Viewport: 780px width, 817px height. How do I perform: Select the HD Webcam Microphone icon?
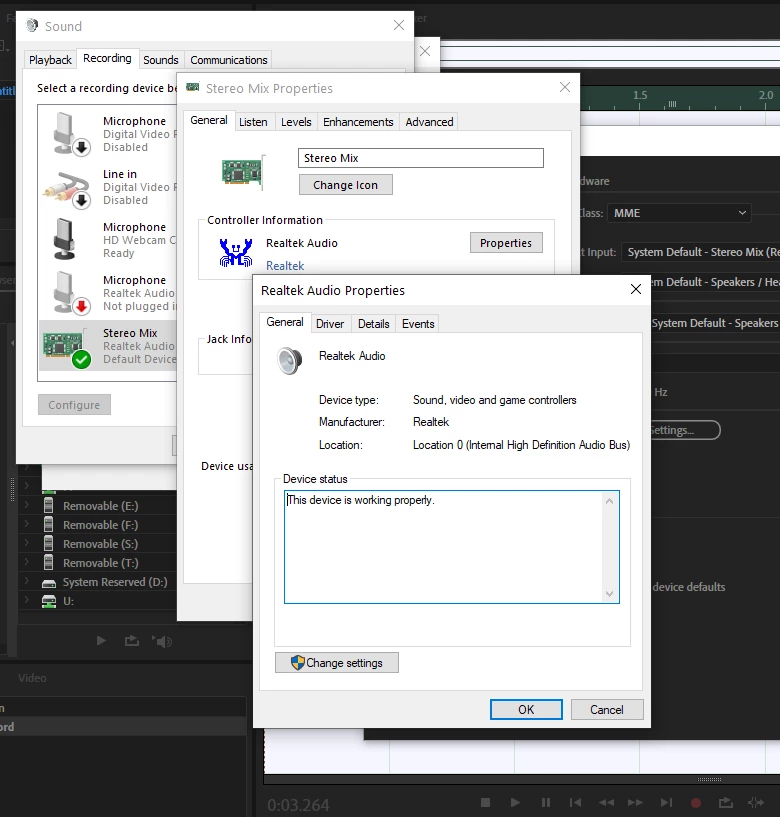pyautogui.click(x=65, y=239)
